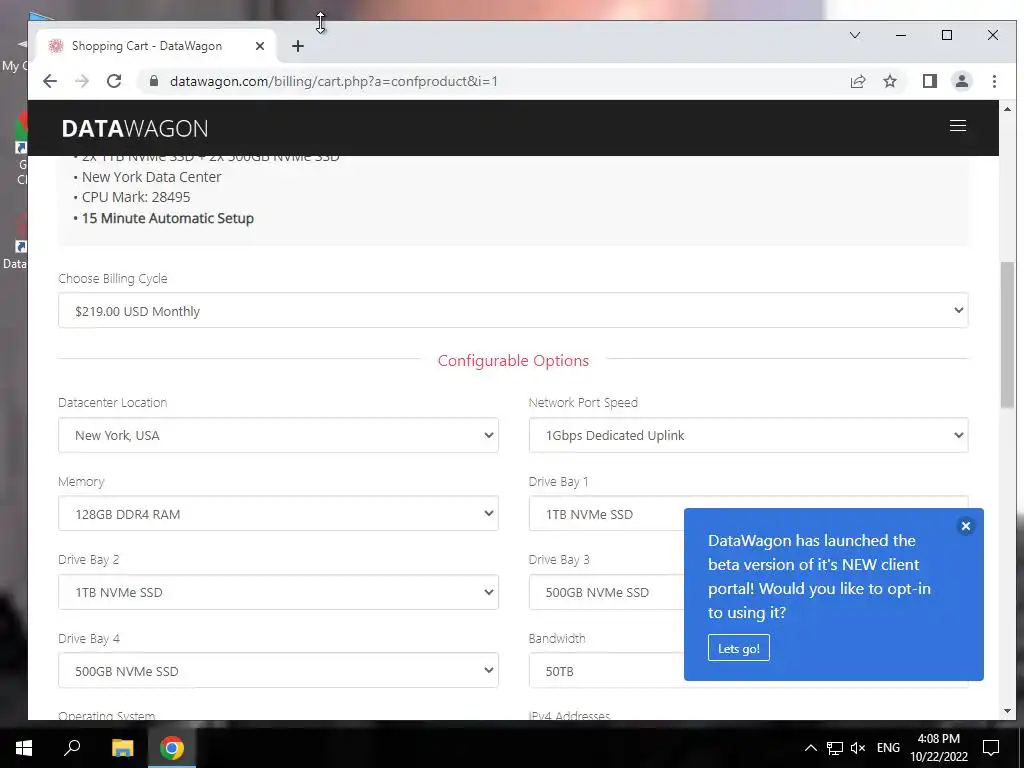Open the Network Port Speed dropdown
Viewport: 1024px width, 768px height.
click(748, 435)
